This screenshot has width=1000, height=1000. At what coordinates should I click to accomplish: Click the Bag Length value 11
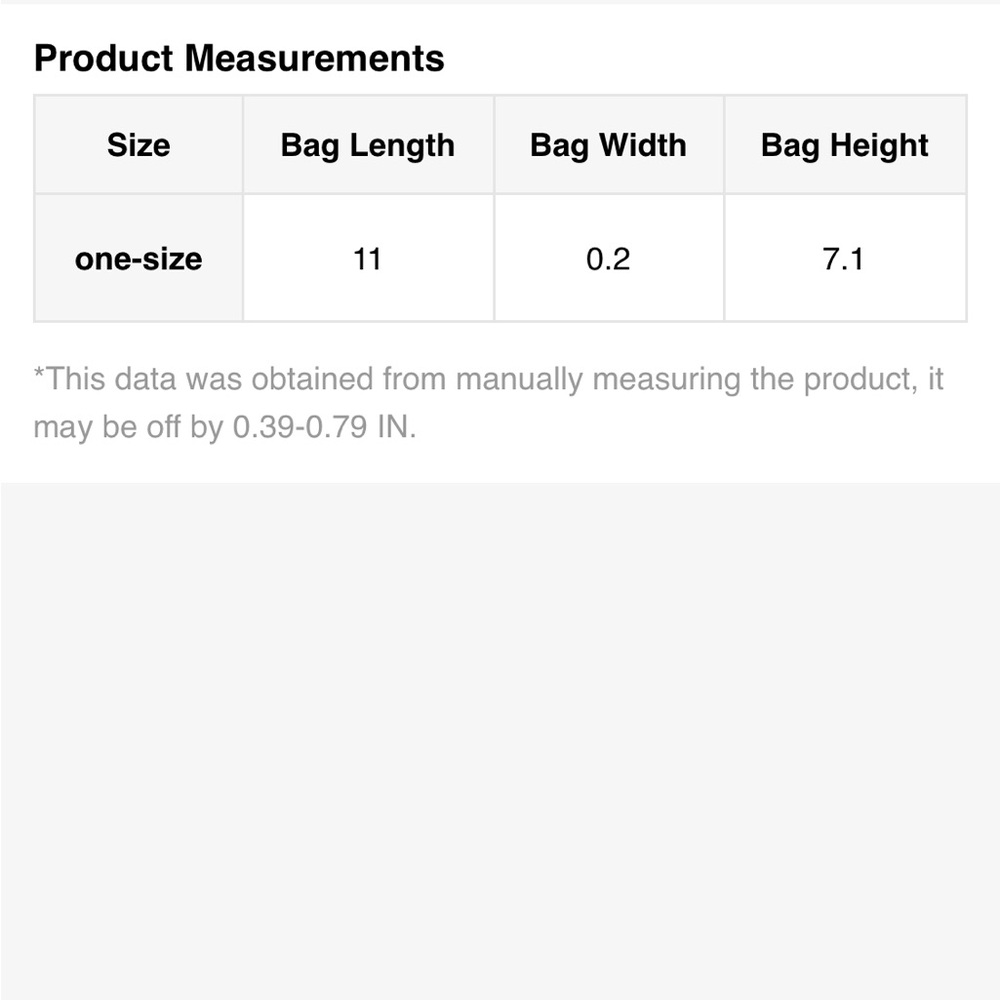click(368, 259)
